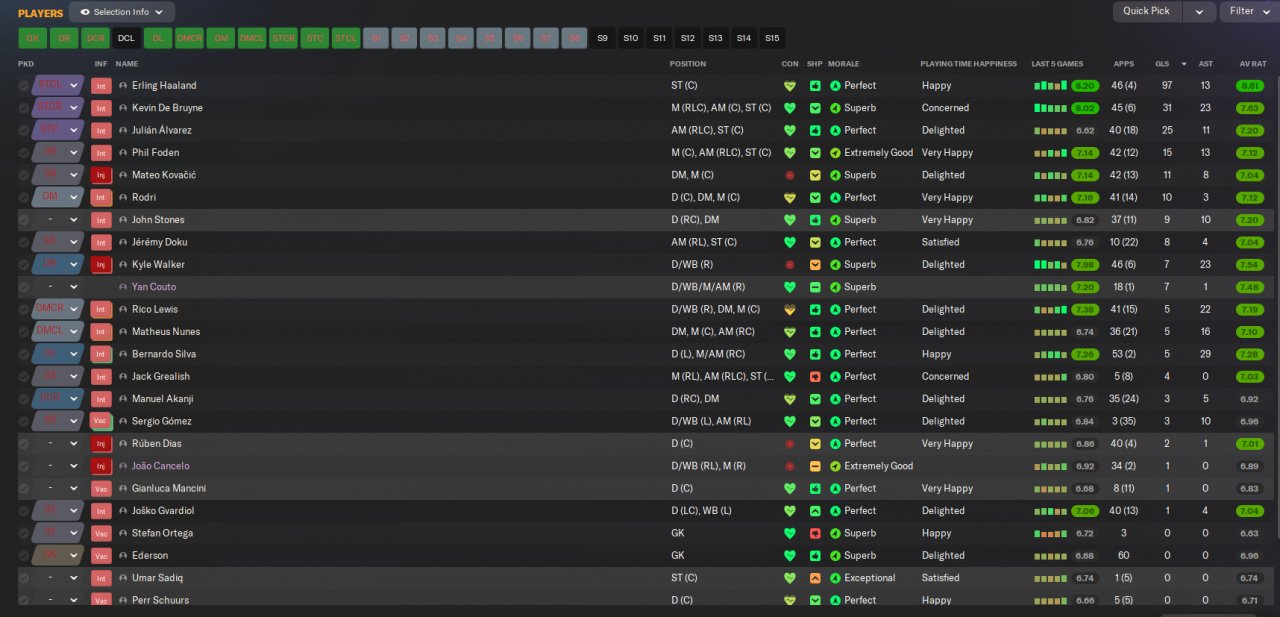
Task: Toggle the selection check for Bernardo Silva
Action: (24, 354)
